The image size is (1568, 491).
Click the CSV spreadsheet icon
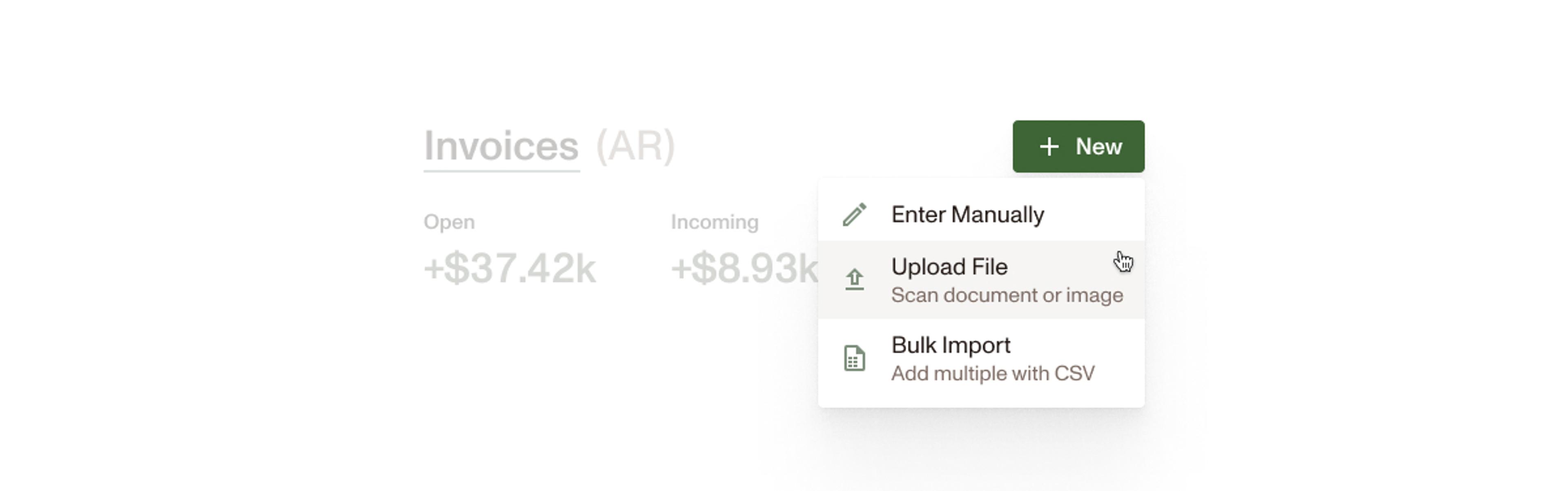854,358
